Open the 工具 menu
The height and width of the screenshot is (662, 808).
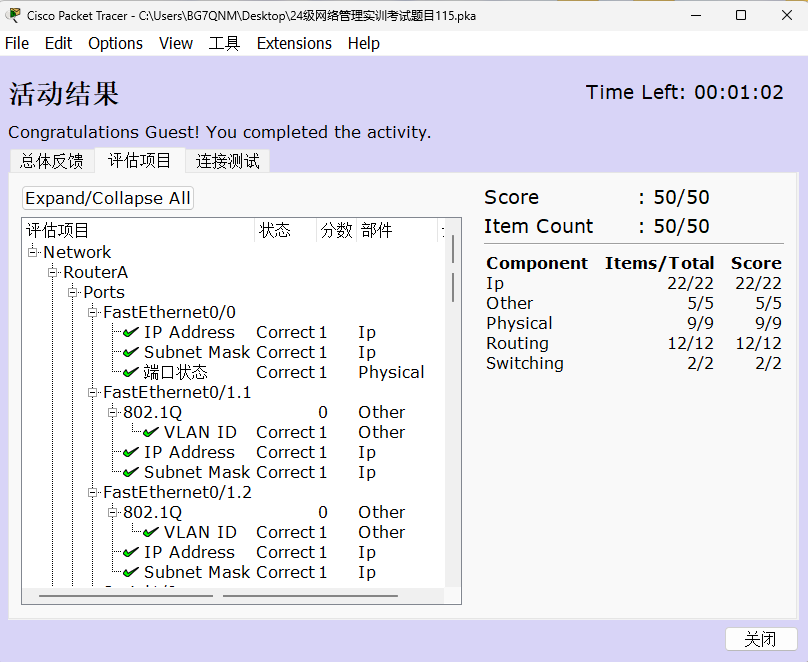pos(224,43)
